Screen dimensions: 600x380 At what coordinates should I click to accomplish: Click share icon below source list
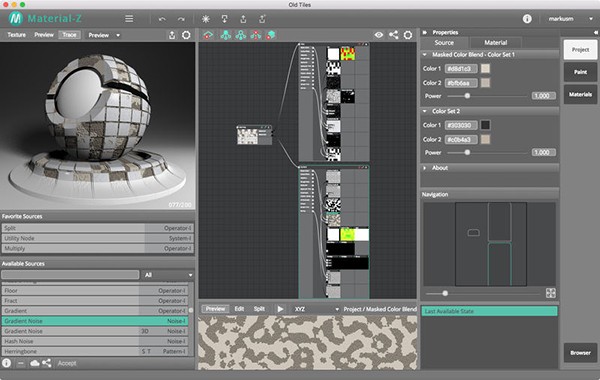(47, 363)
